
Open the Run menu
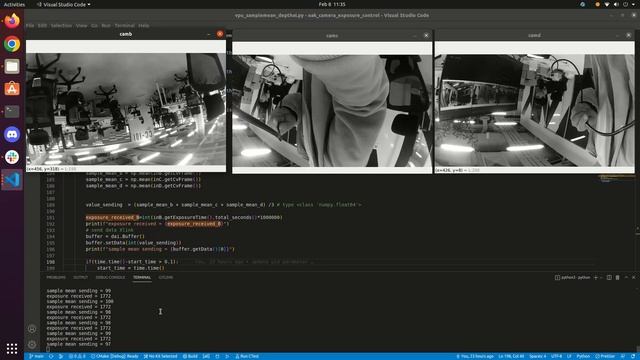click(106, 25)
